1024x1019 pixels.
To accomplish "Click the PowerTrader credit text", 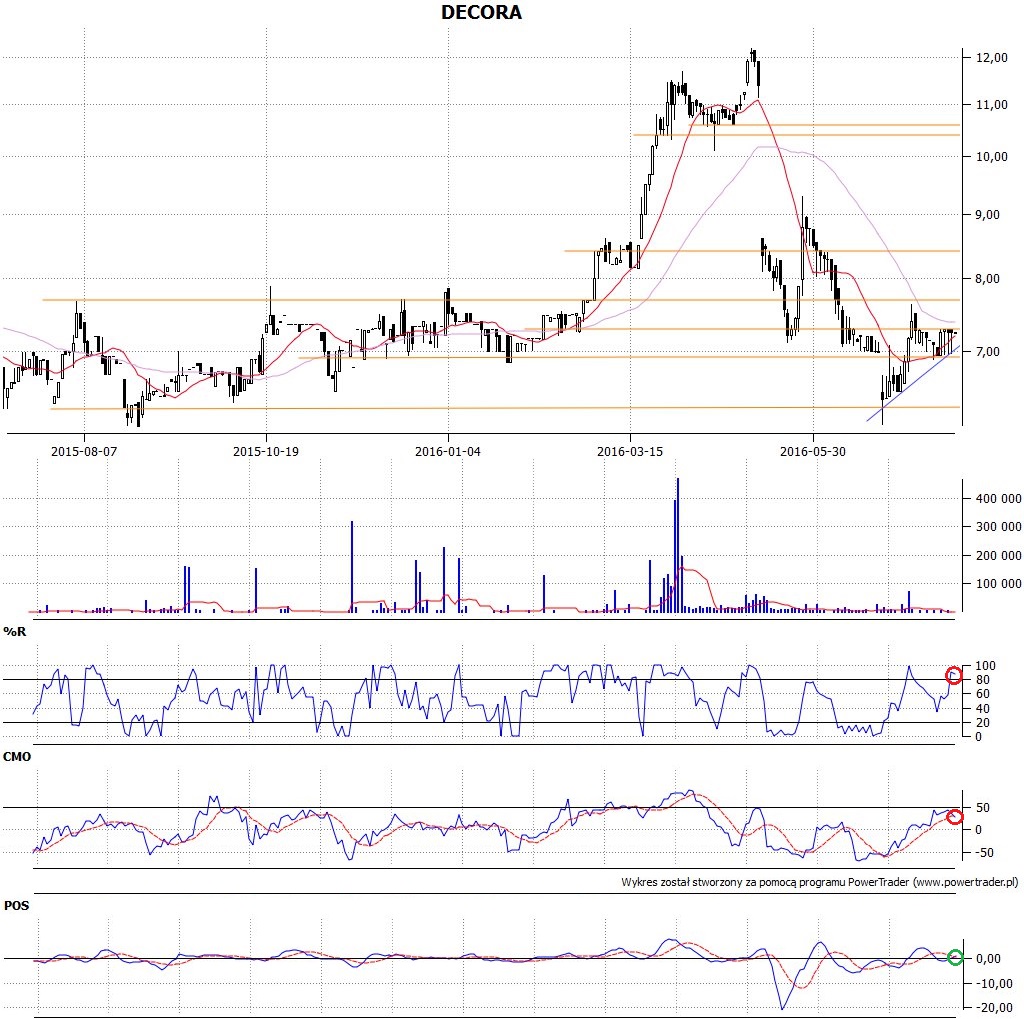I will click(820, 882).
